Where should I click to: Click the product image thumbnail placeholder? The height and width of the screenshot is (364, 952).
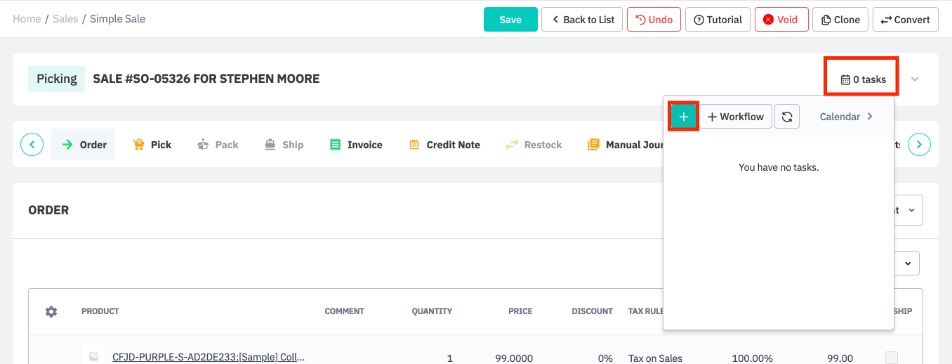[94, 357]
